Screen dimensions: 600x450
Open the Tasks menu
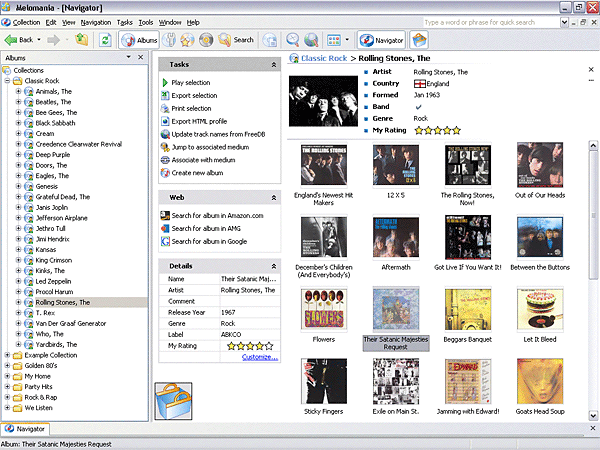pos(125,23)
